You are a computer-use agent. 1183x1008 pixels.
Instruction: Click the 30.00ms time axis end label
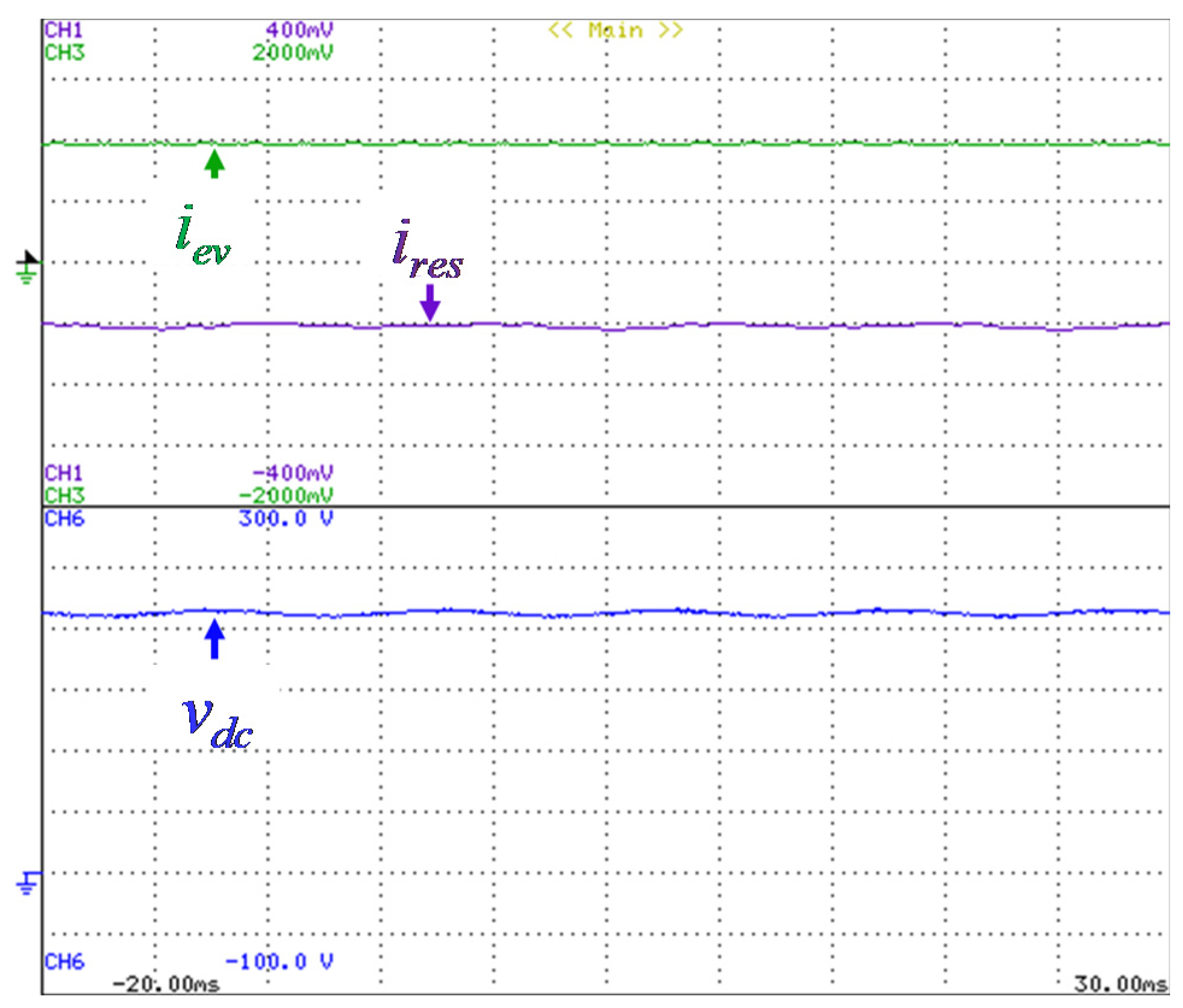(x=1120, y=984)
